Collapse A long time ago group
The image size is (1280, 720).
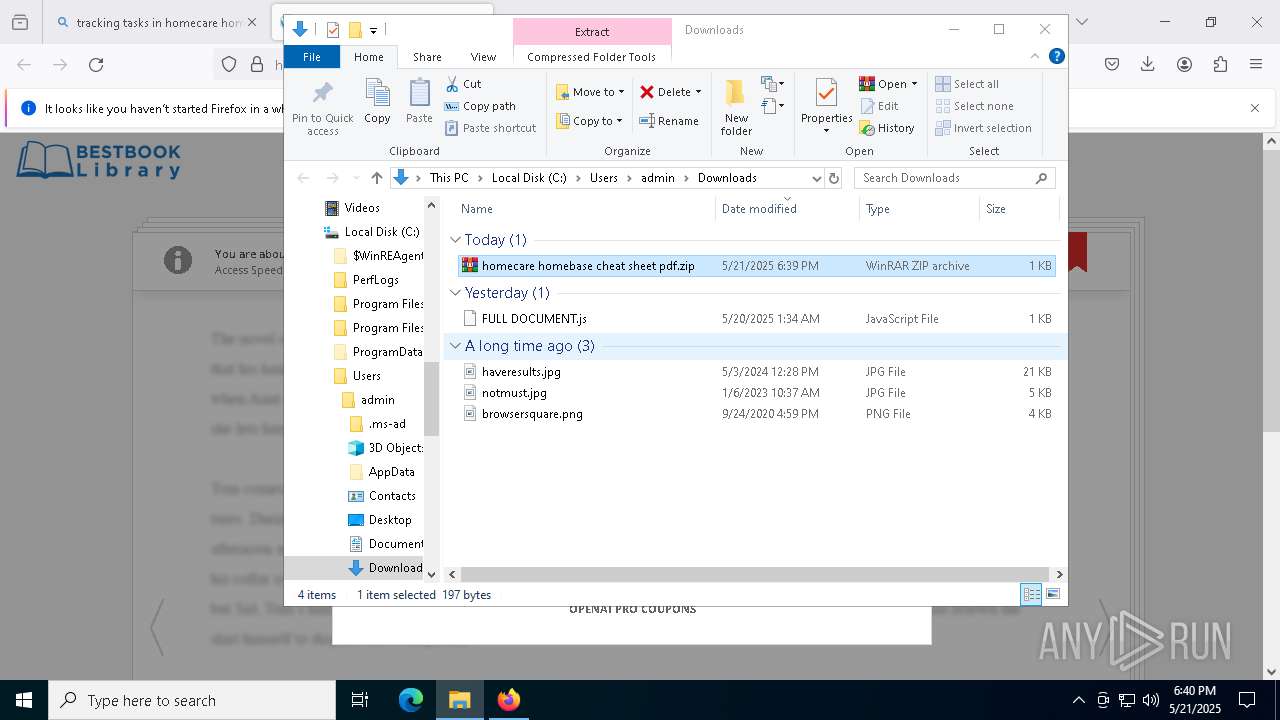tap(455, 346)
